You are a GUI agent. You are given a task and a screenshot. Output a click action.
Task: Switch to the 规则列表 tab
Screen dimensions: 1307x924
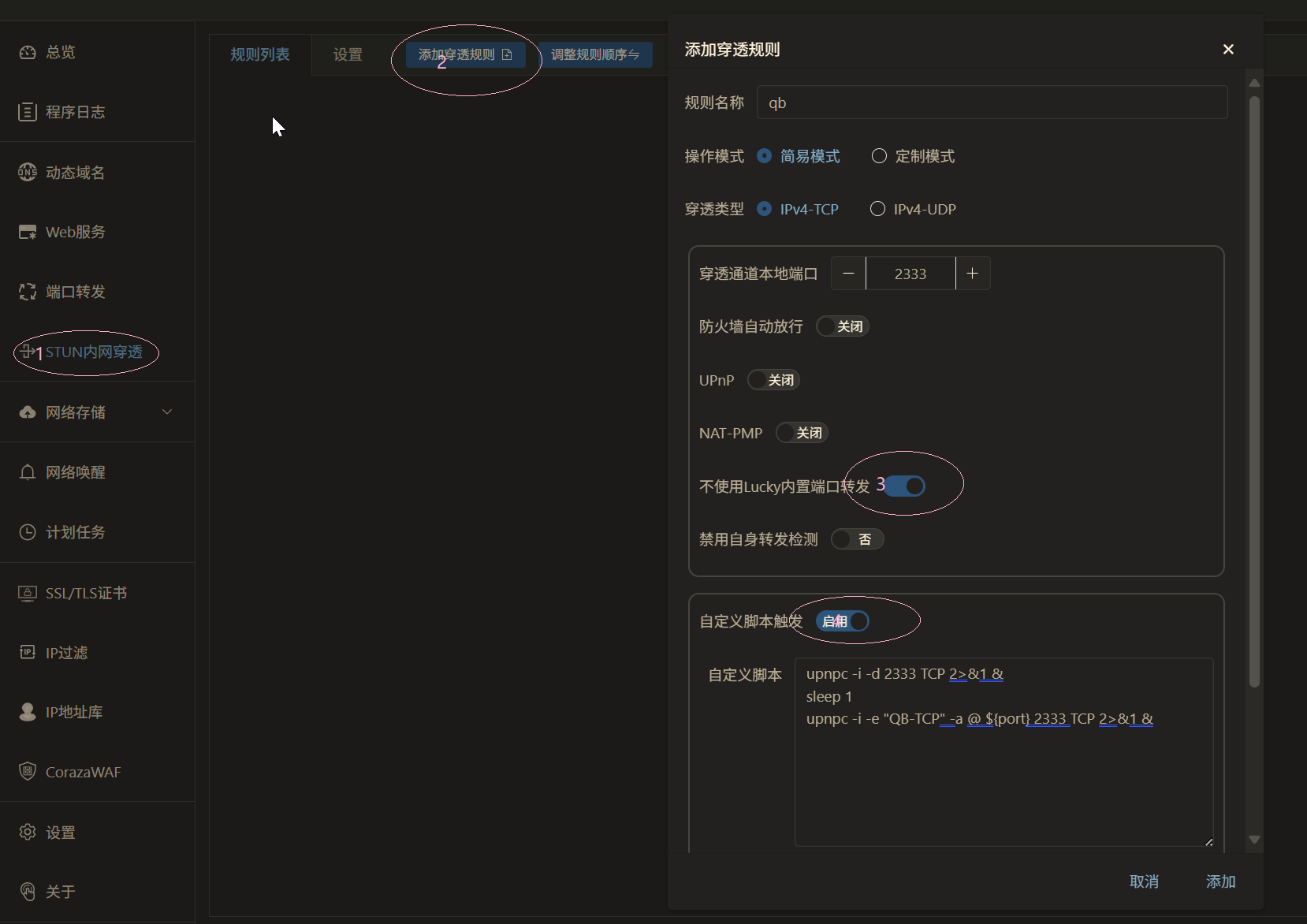click(x=260, y=55)
